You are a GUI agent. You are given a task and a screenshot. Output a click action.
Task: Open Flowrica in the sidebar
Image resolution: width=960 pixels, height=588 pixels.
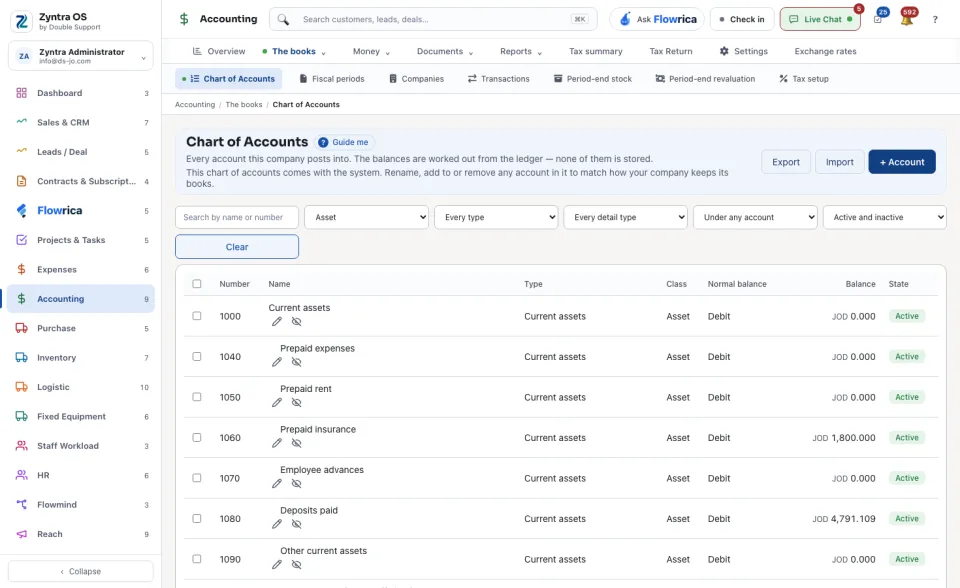coord(81,211)
